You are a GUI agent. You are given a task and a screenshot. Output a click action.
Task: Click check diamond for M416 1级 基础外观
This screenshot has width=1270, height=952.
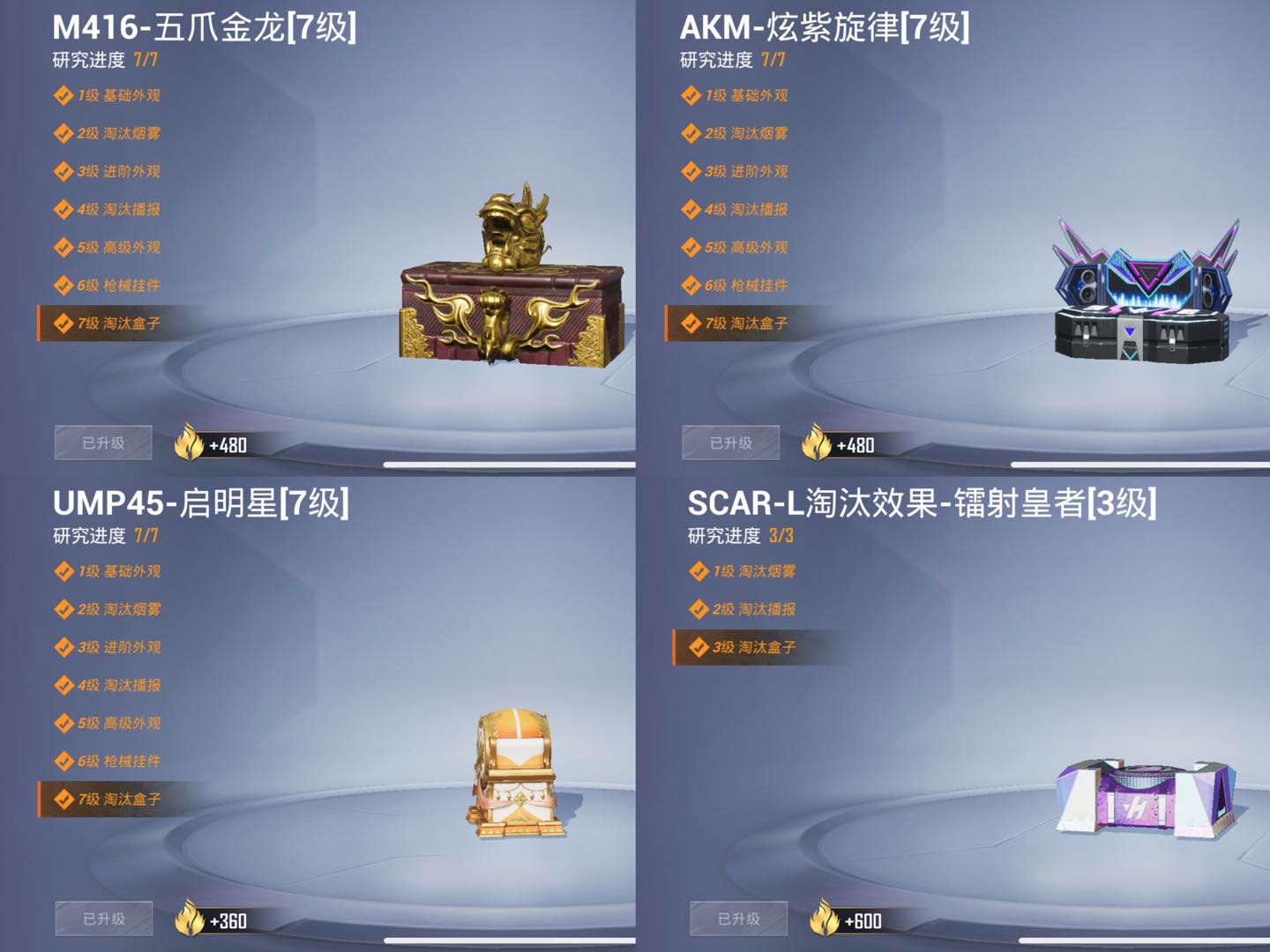pos(63,95)
